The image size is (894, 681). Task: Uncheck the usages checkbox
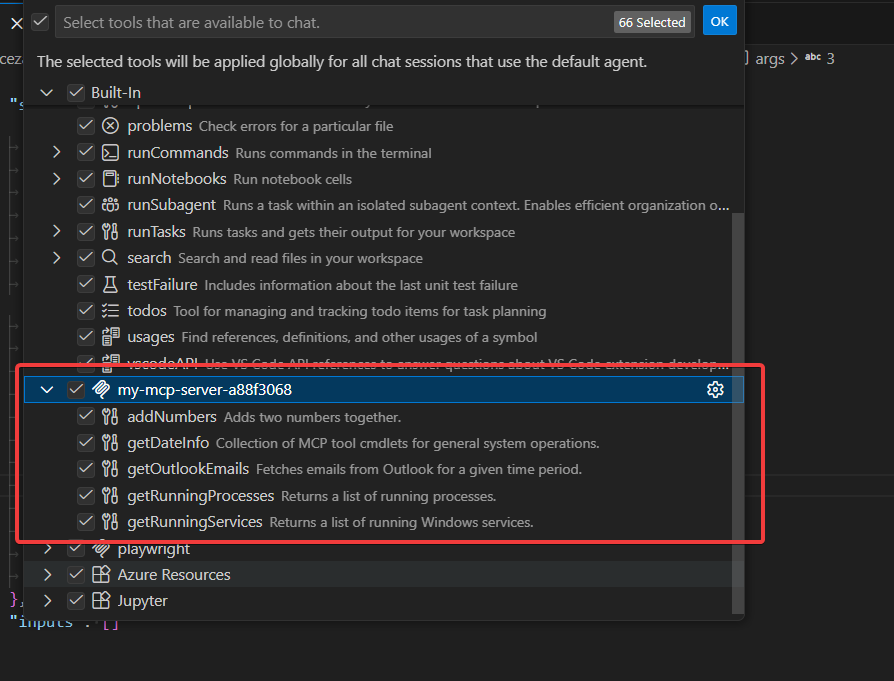[86, 337]
